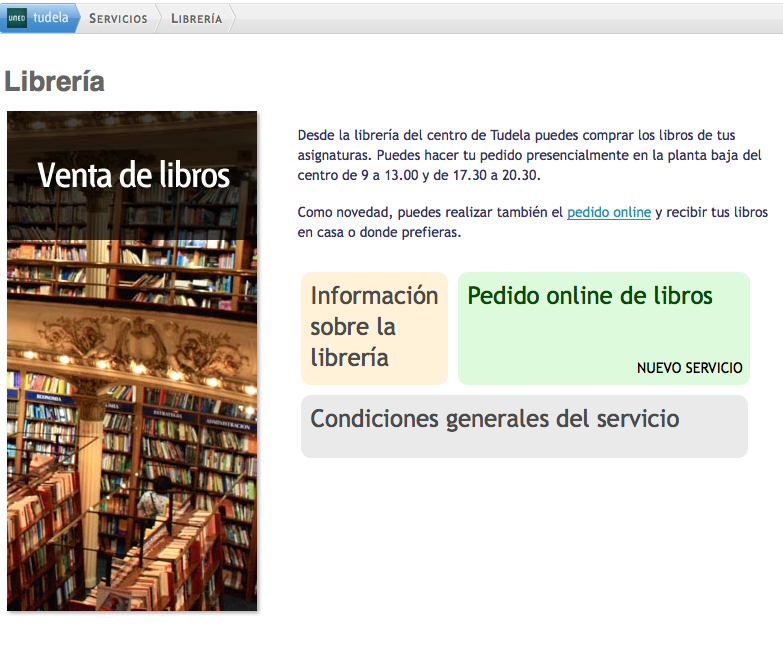Follow the 'pedido online' hyperlink
Viewport: 783px width, 667px height.
click(609, 212)
